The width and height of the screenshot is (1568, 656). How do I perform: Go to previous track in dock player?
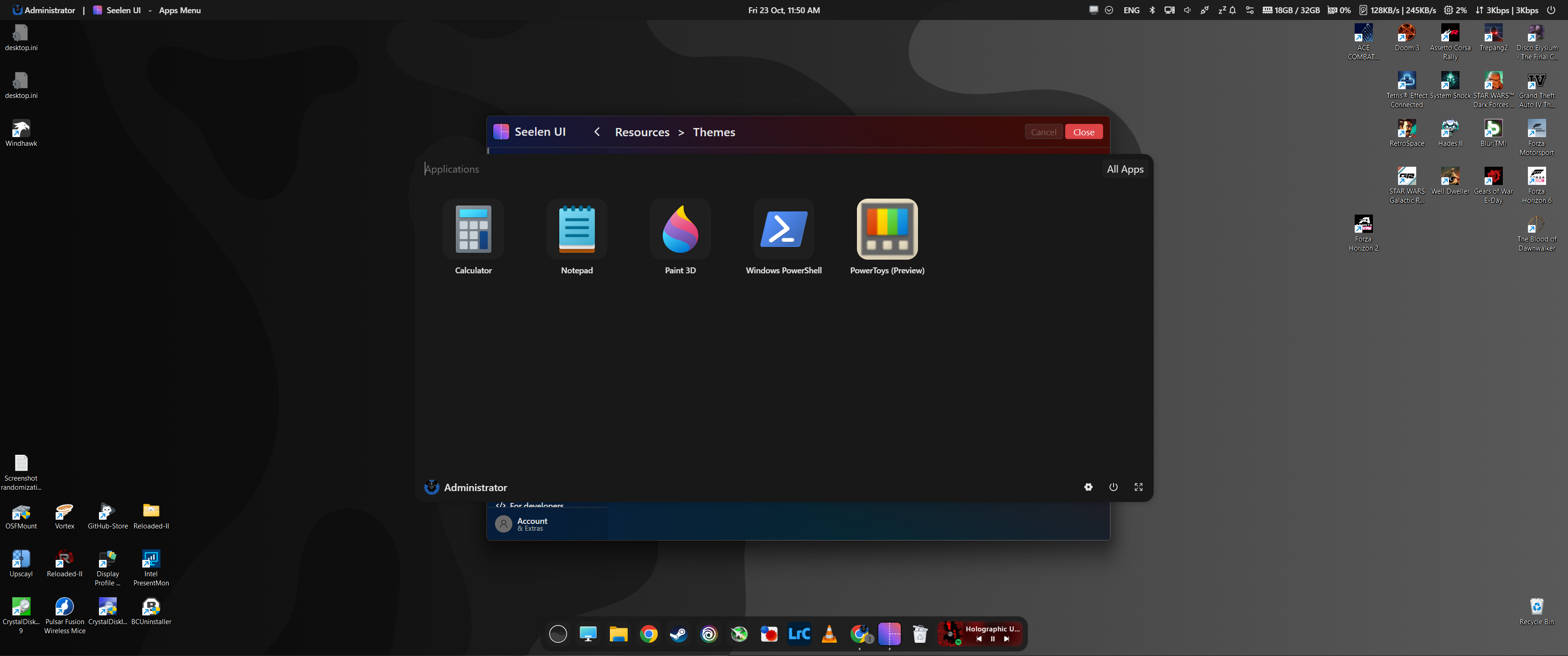point(979,639)
